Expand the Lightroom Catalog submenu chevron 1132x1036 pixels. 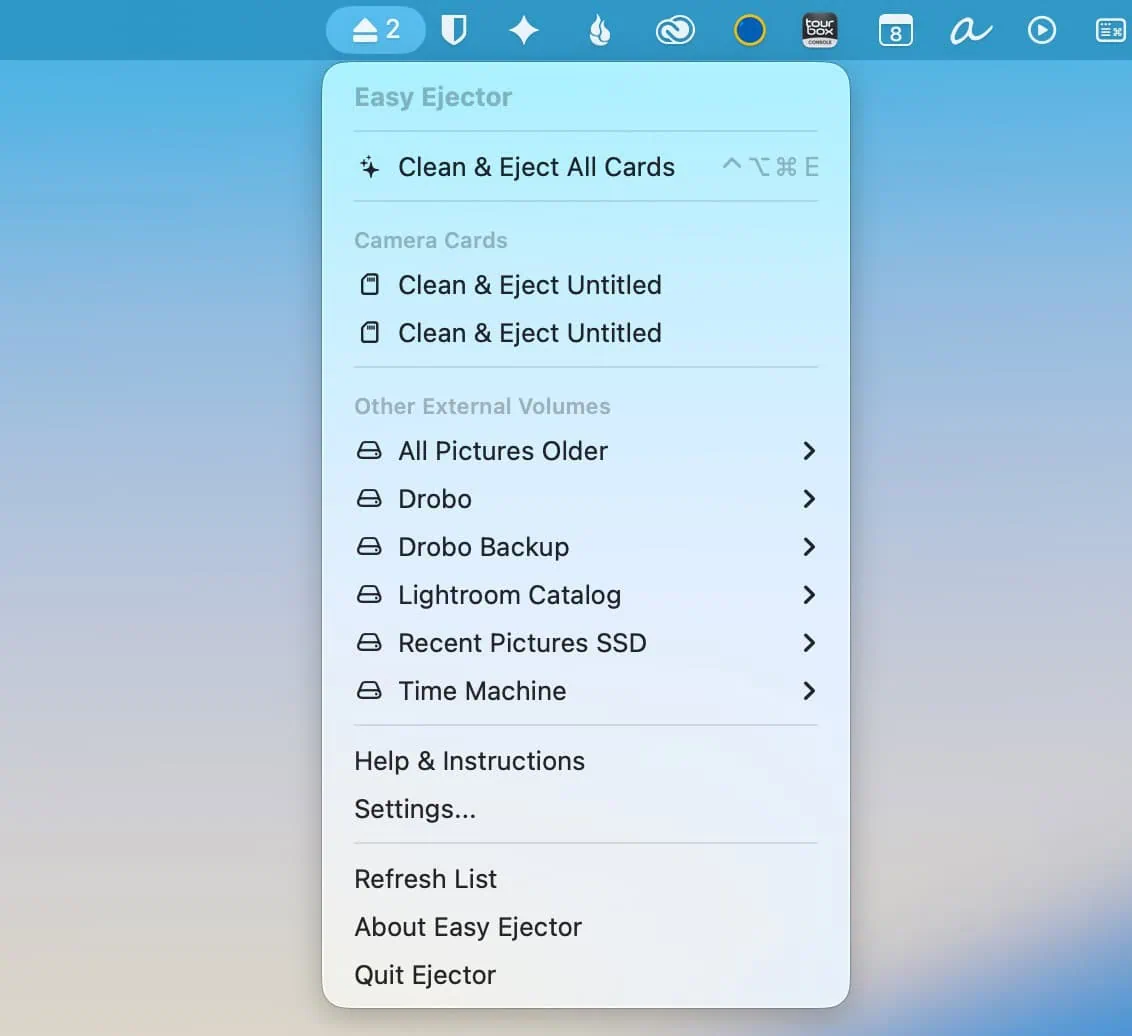click(809, 595)
